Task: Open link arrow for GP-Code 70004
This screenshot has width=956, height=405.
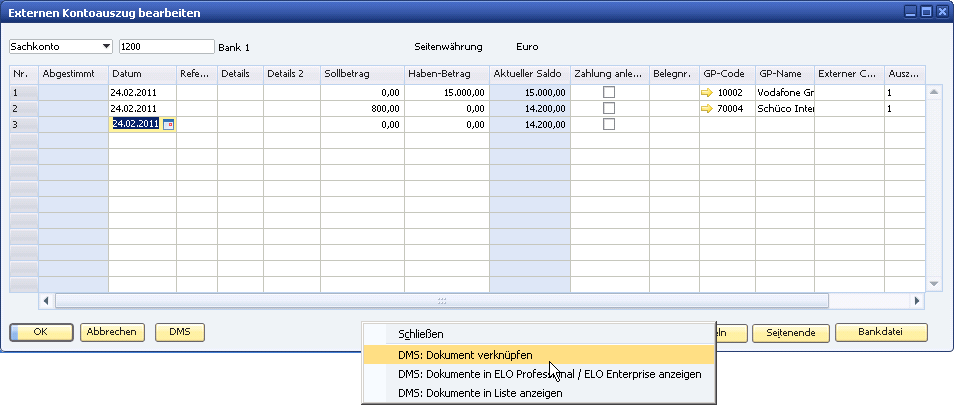Action: click(x=707, y=109)
